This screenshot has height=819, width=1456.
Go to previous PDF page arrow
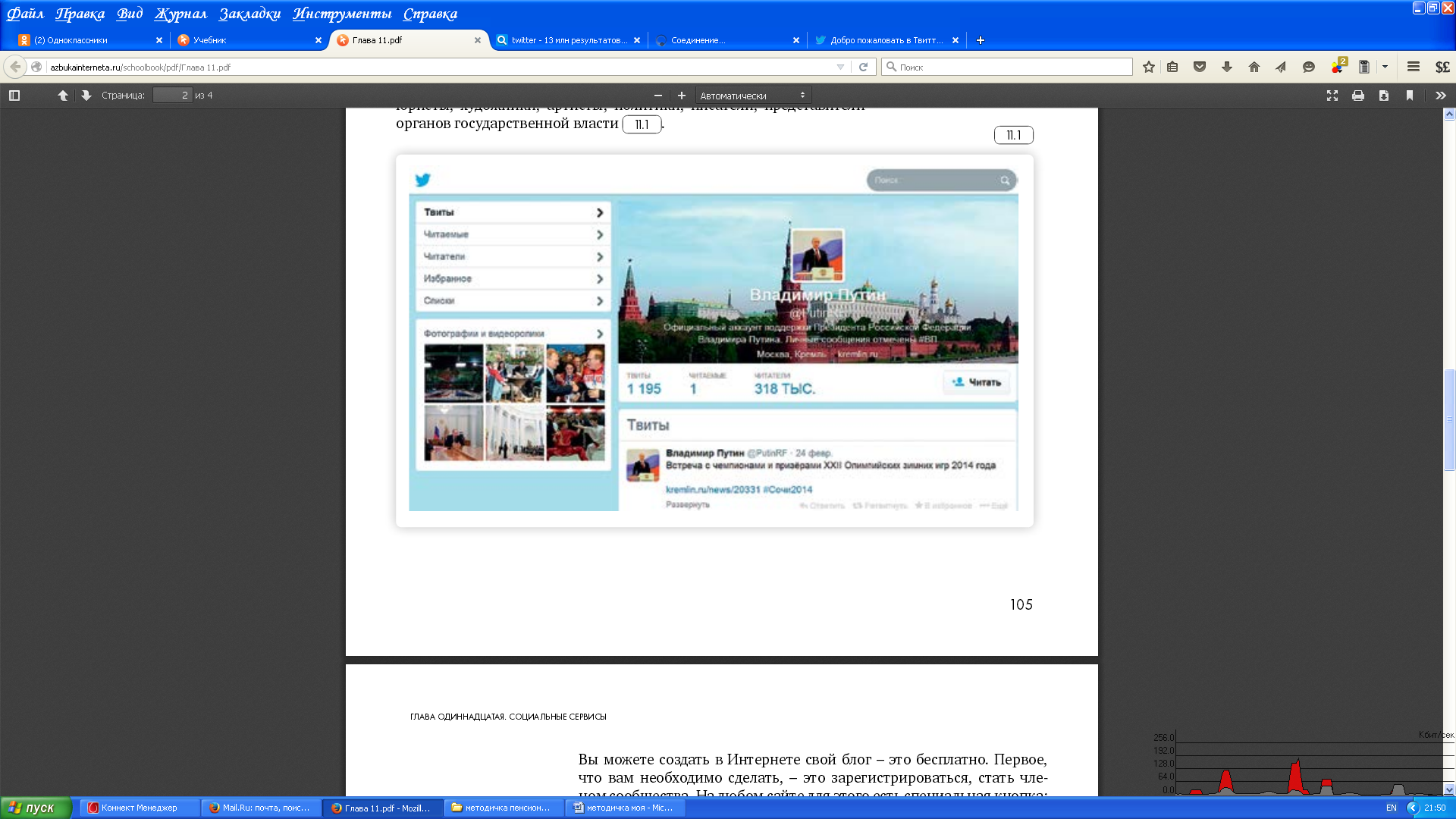(x=63, y=96)
